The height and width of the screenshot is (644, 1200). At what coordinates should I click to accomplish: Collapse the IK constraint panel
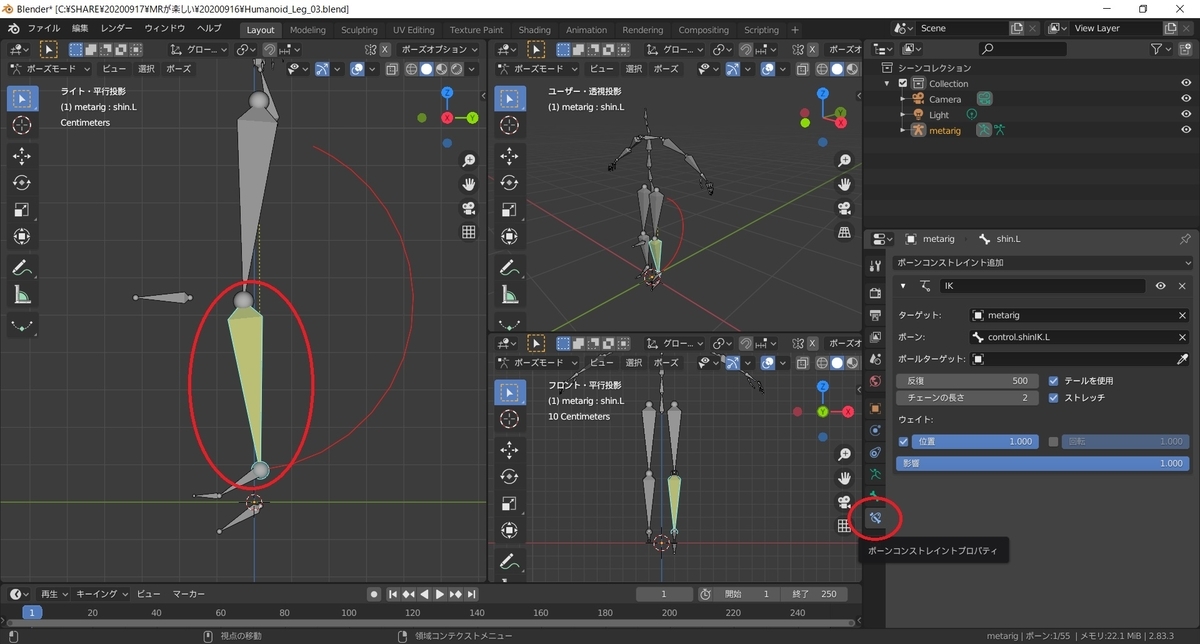coord(904,286)
